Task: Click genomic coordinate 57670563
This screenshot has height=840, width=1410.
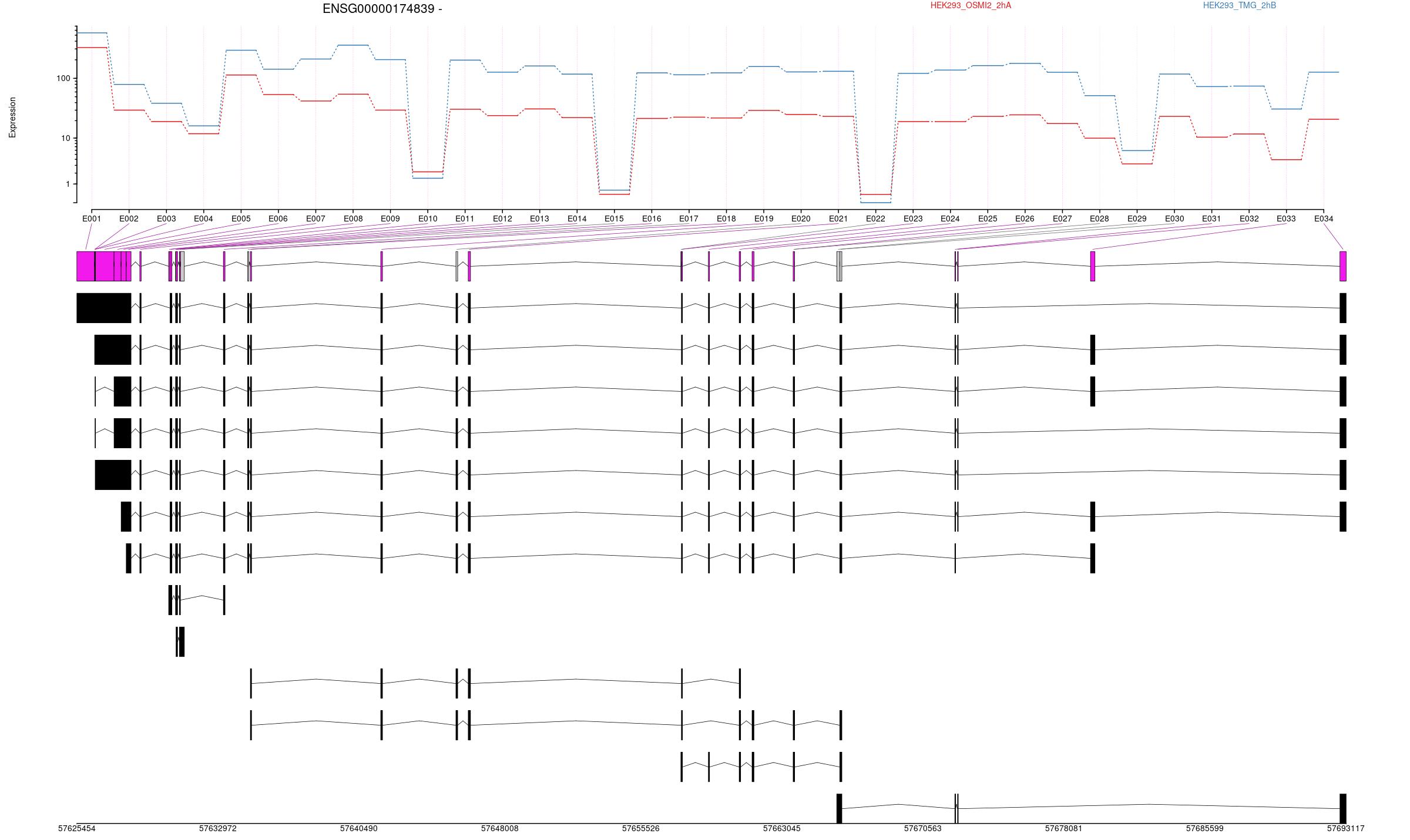Action: [922, 828]
